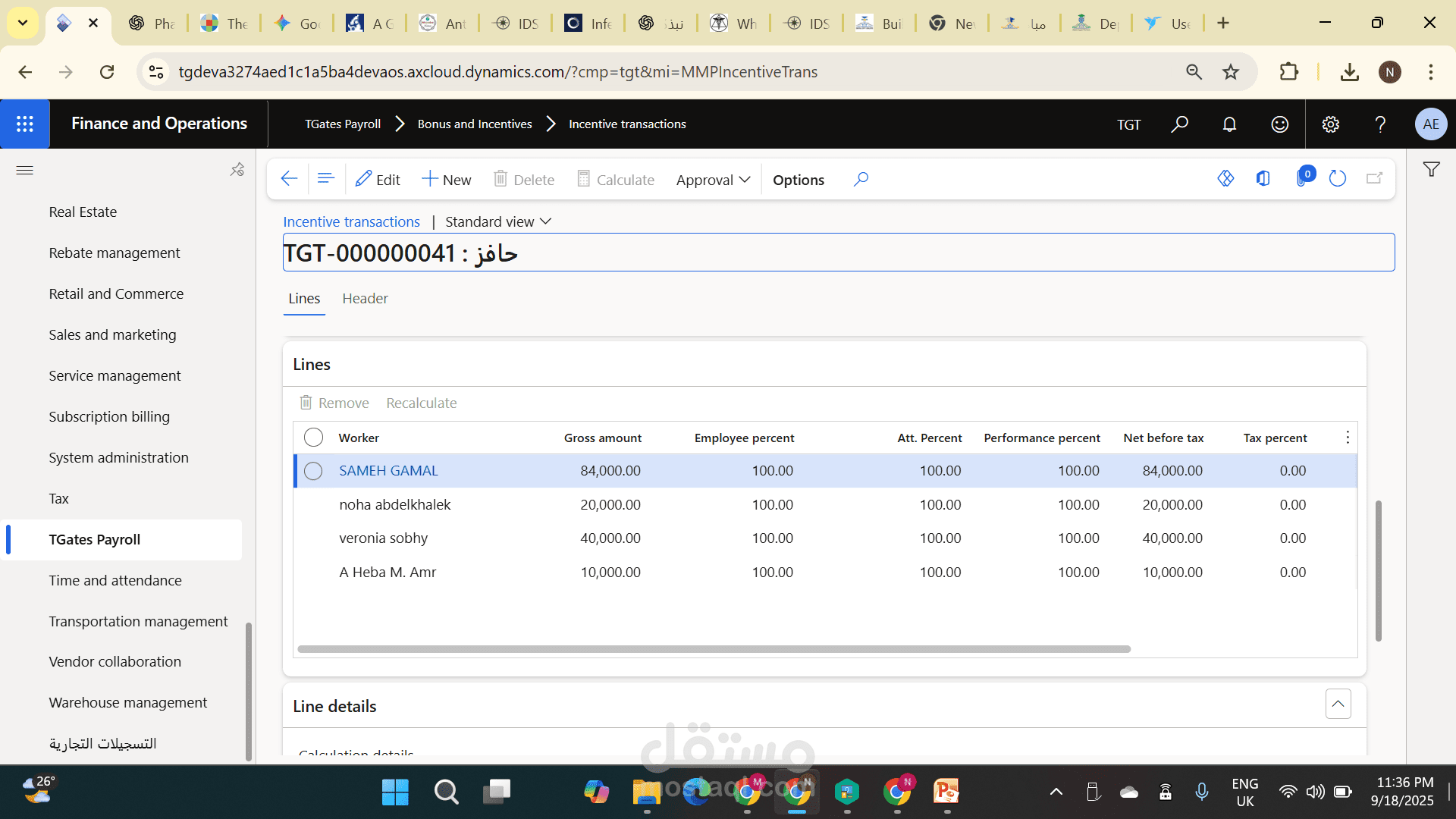This screenshot has height=819, width=1456.
Task: Open the app launcher waffle menu
Action: pyautogui.click(x=25, y=124)
